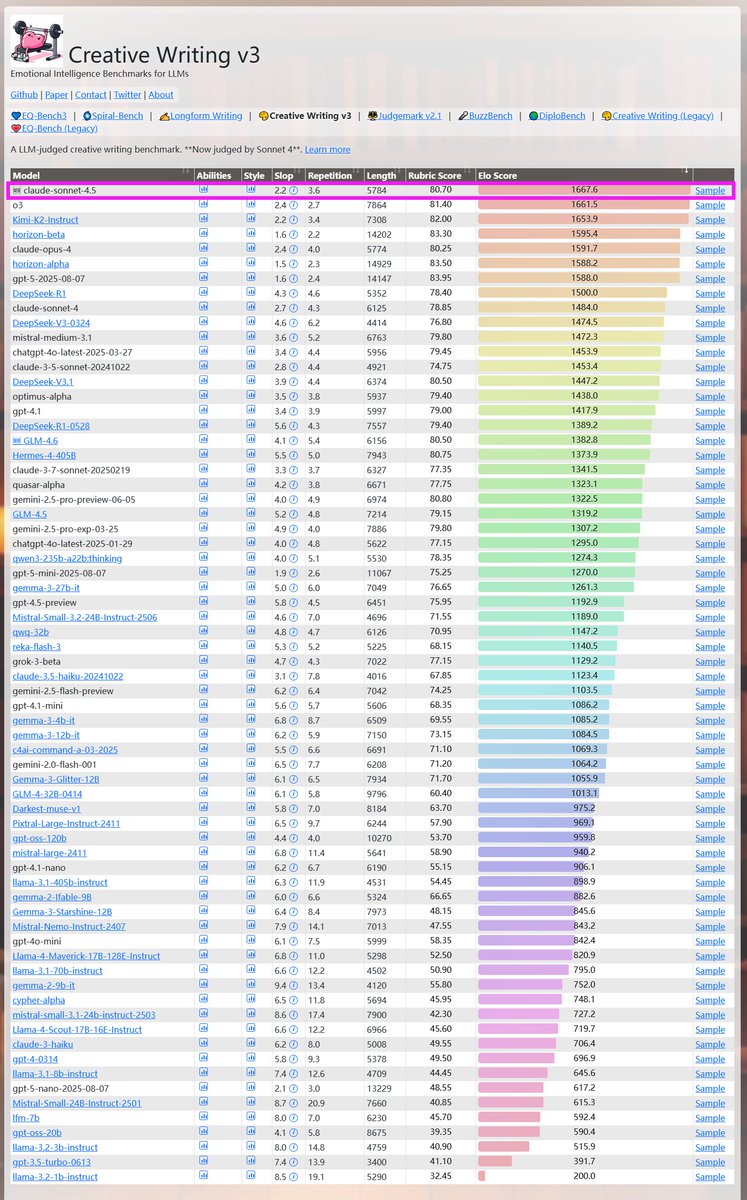
Task: Open Abilities chart icon for gpt-4.1
Action: pos(204,411)
